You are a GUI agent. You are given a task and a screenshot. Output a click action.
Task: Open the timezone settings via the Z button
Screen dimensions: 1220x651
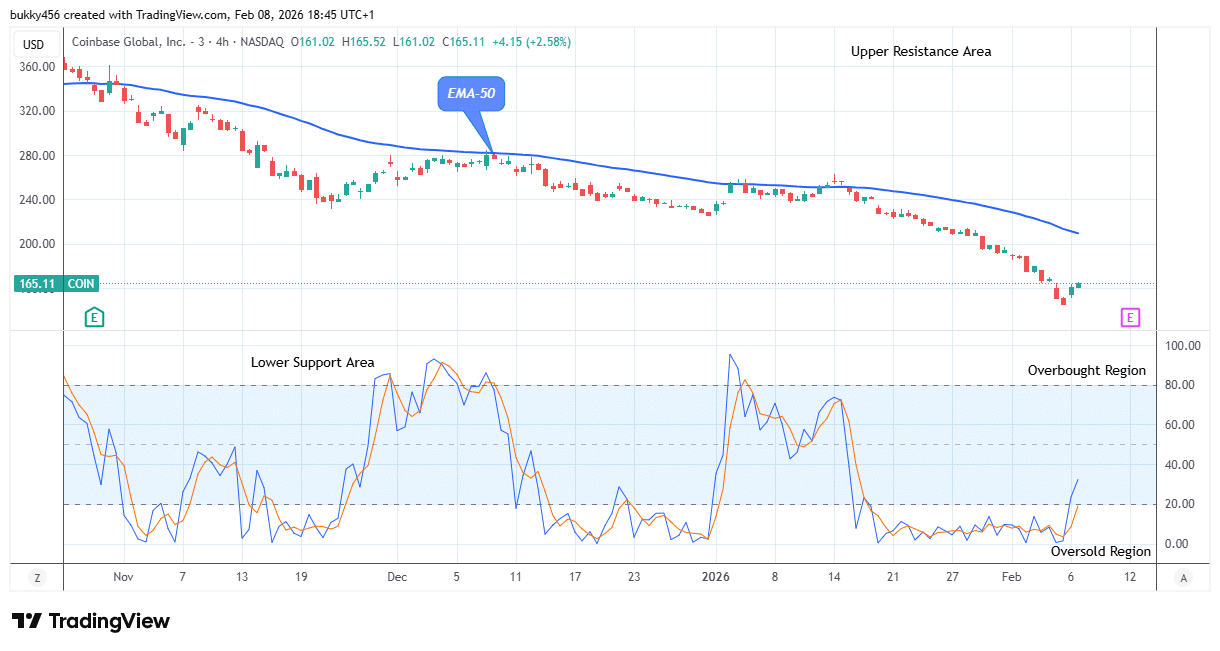pos(36,578)
